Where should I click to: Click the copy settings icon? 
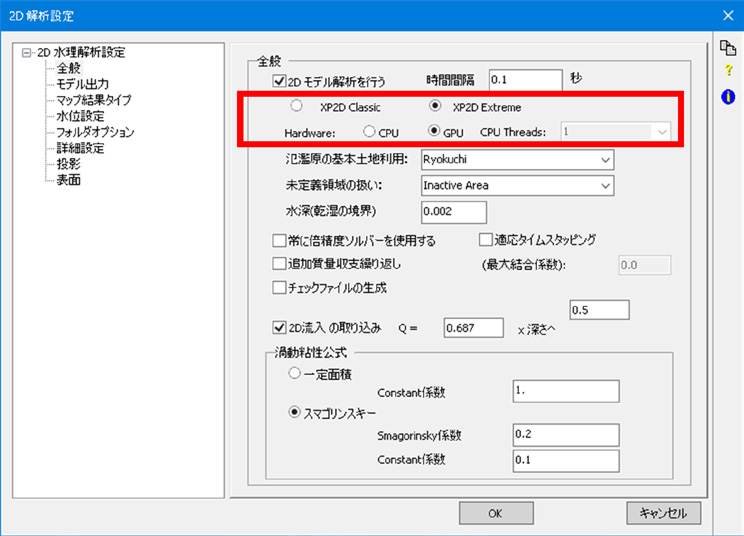tap(728, 48)
